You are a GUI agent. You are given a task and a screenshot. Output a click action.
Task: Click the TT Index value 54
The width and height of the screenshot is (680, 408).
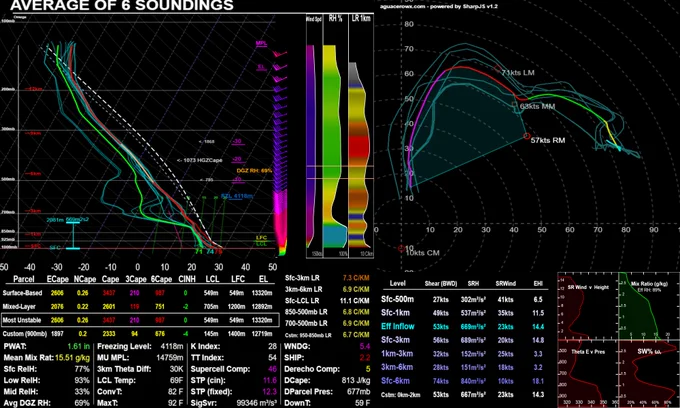pos(272,358)
